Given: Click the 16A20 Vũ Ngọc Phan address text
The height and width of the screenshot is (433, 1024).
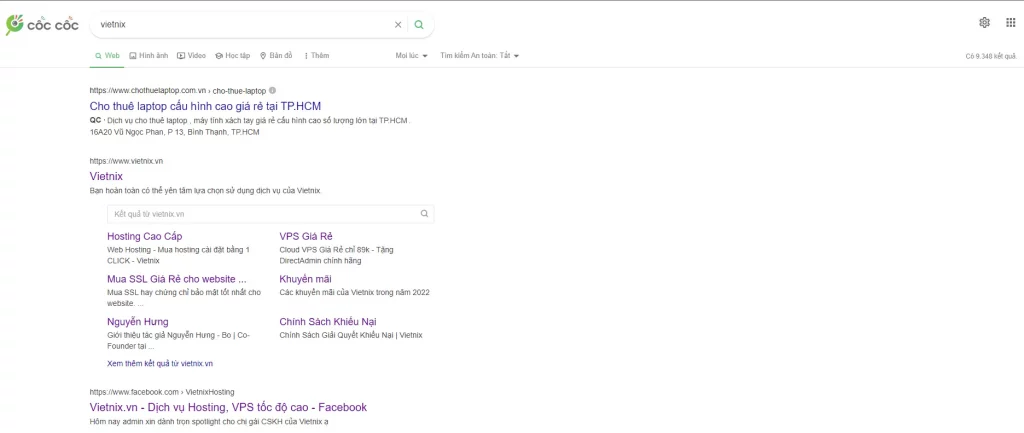Looking at the screenshot, I should click(174, 132).
